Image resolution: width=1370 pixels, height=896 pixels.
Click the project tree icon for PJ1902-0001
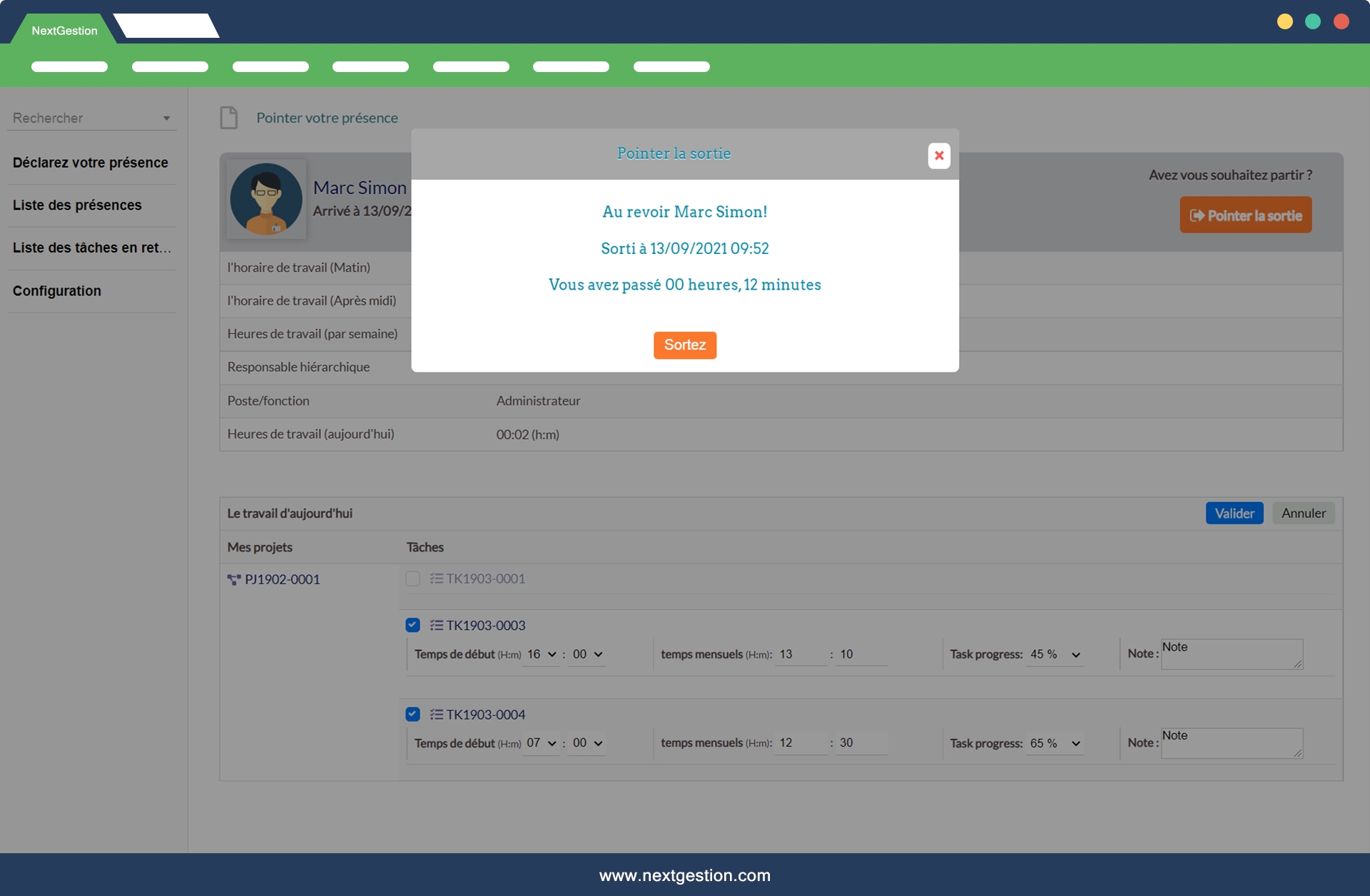(233, 580)
